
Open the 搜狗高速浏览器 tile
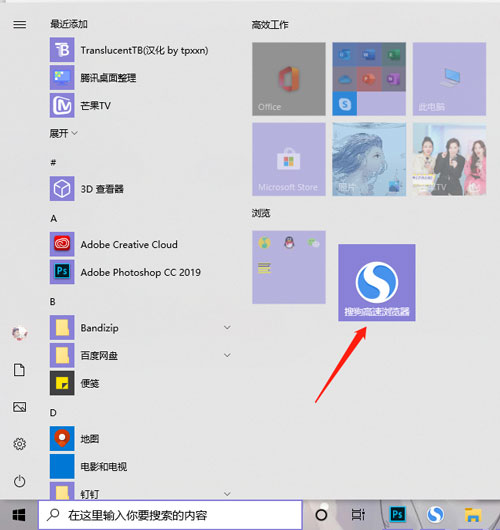tap(377, 283)
